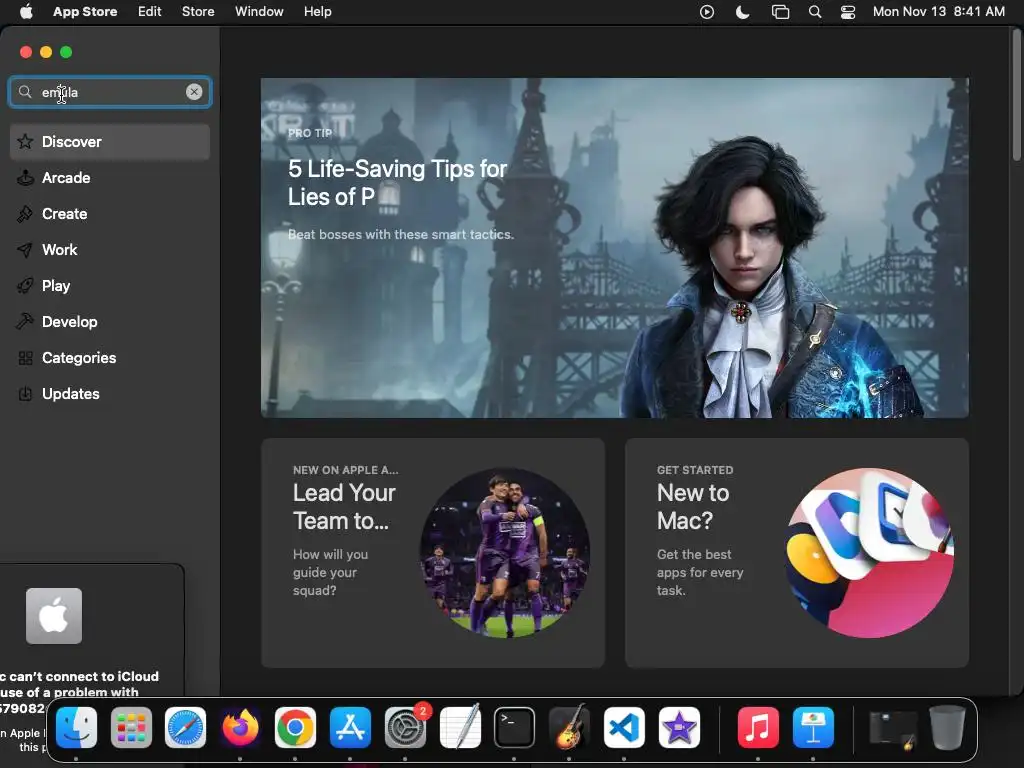1024x768 pixels.
Task: Open Terminal from the Dock
Action: (515, 728)
